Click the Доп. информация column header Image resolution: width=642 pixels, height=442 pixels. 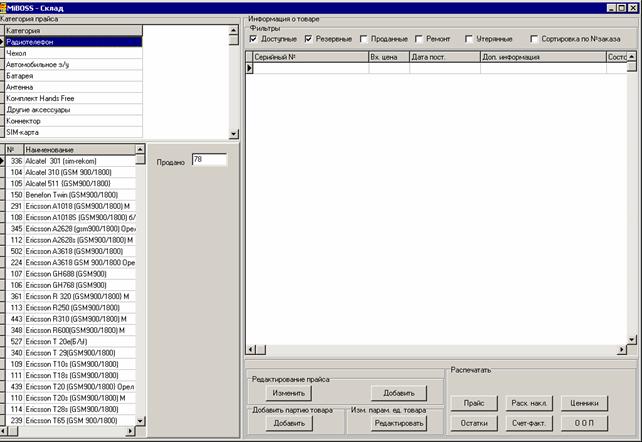pyautogui.click(x=543, y=57)
